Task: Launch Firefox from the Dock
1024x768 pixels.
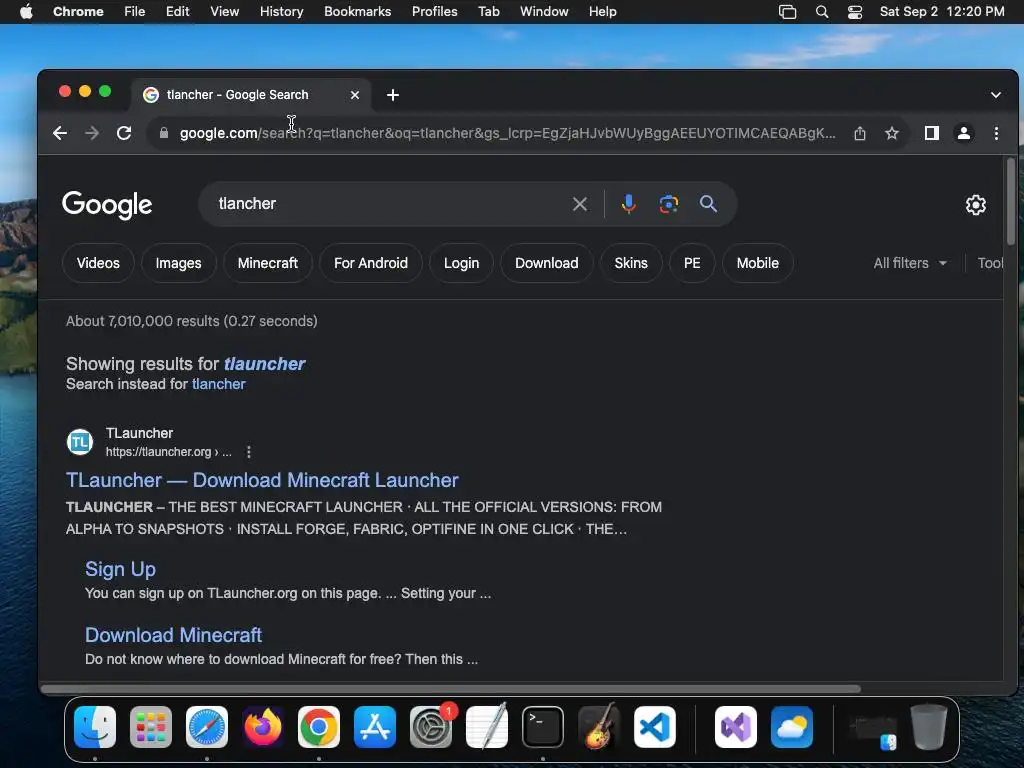Action: tap(263, 727)
